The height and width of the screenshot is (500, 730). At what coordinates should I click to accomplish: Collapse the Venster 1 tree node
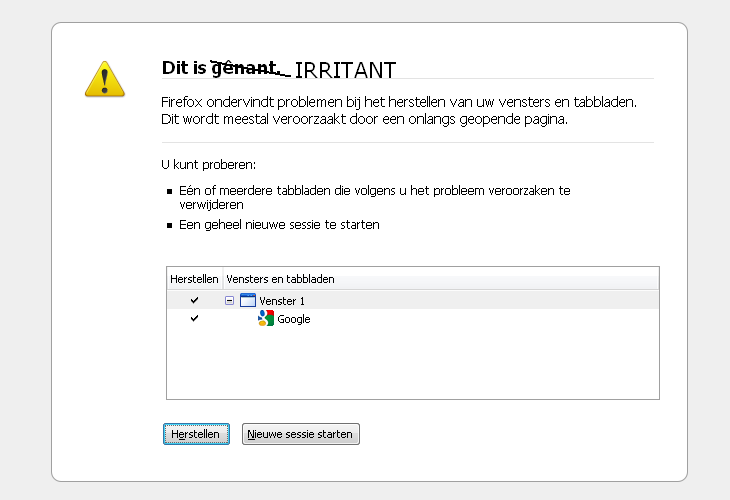(229, 301)
